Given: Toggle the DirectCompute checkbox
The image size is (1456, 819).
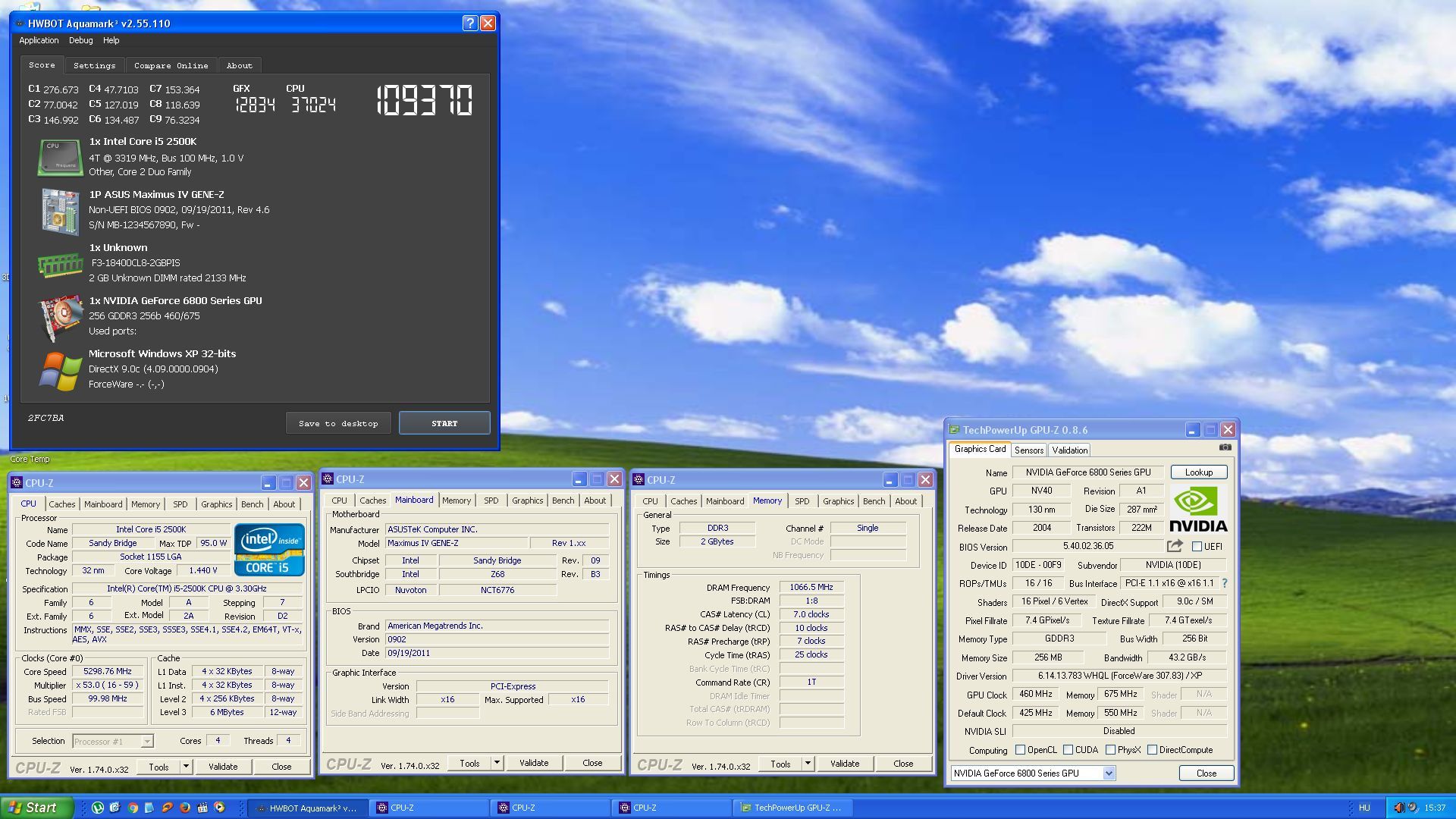Looking at the screenshot, I should 1152,750.
